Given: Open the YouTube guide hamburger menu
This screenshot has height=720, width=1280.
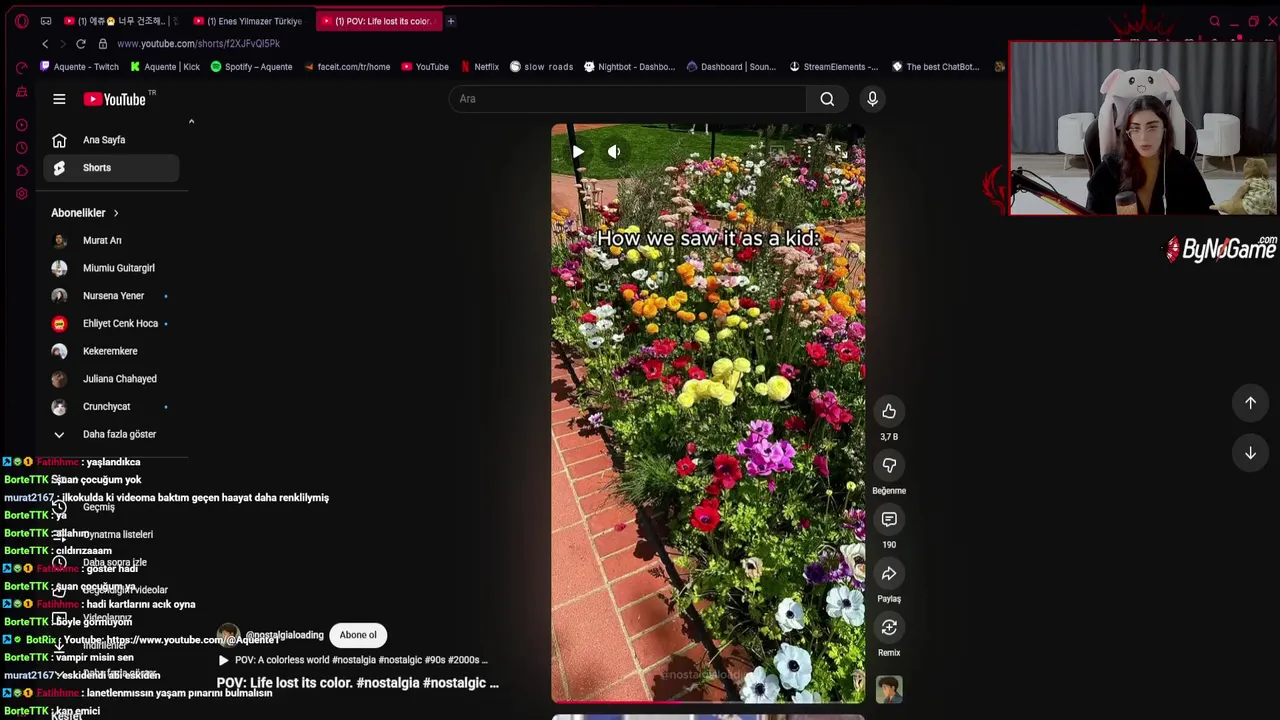Looking at the screenshot, I should coord(59,99).
